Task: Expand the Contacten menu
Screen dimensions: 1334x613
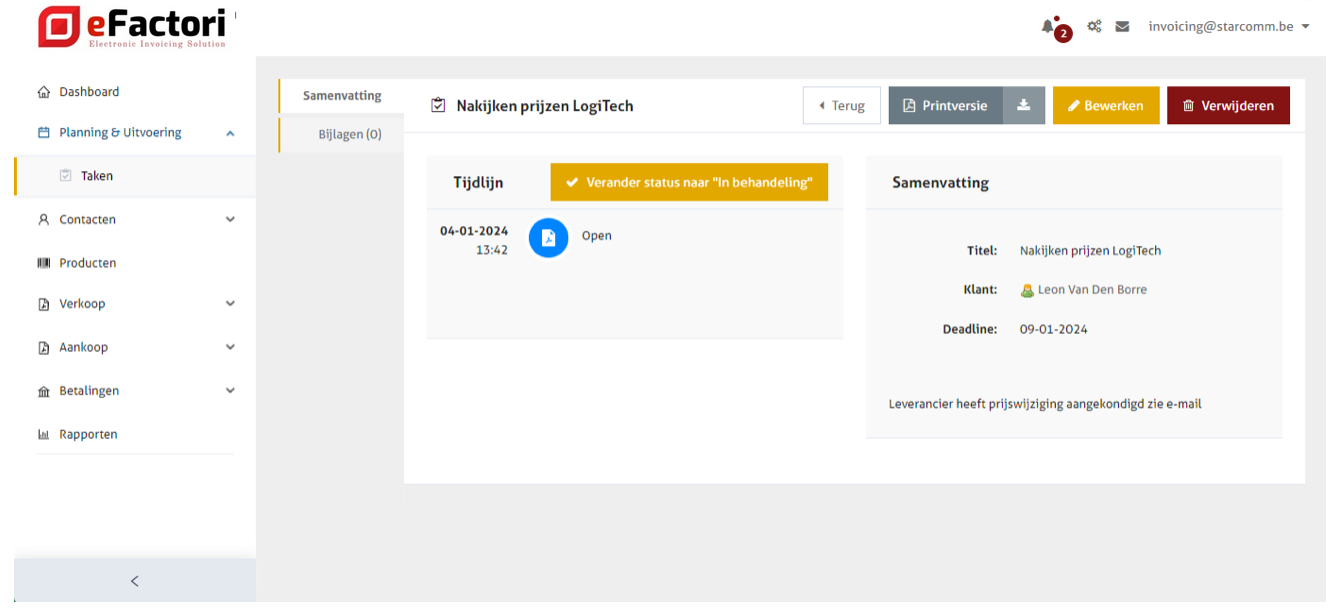Action: 230,220
